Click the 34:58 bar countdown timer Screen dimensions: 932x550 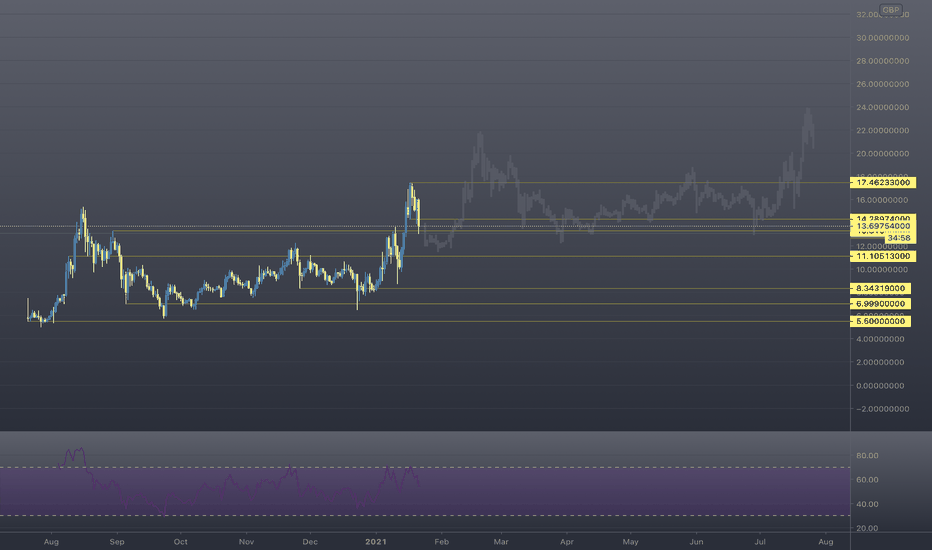coord(899,238)
